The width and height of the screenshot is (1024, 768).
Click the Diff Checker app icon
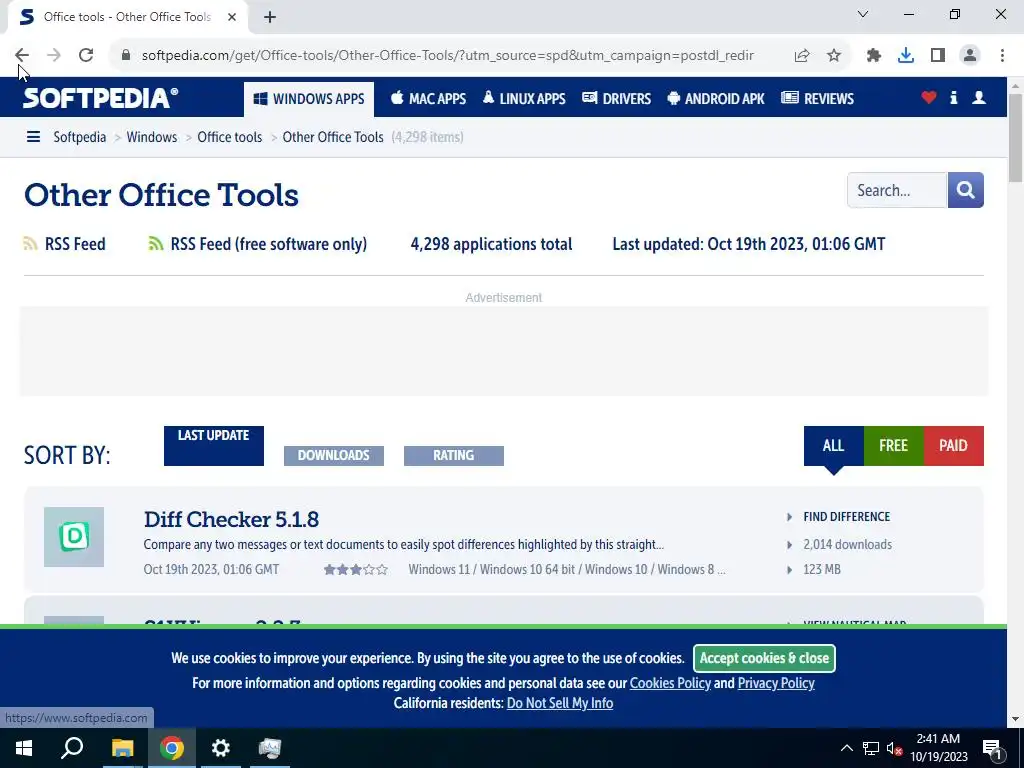[x=74, y=537]
